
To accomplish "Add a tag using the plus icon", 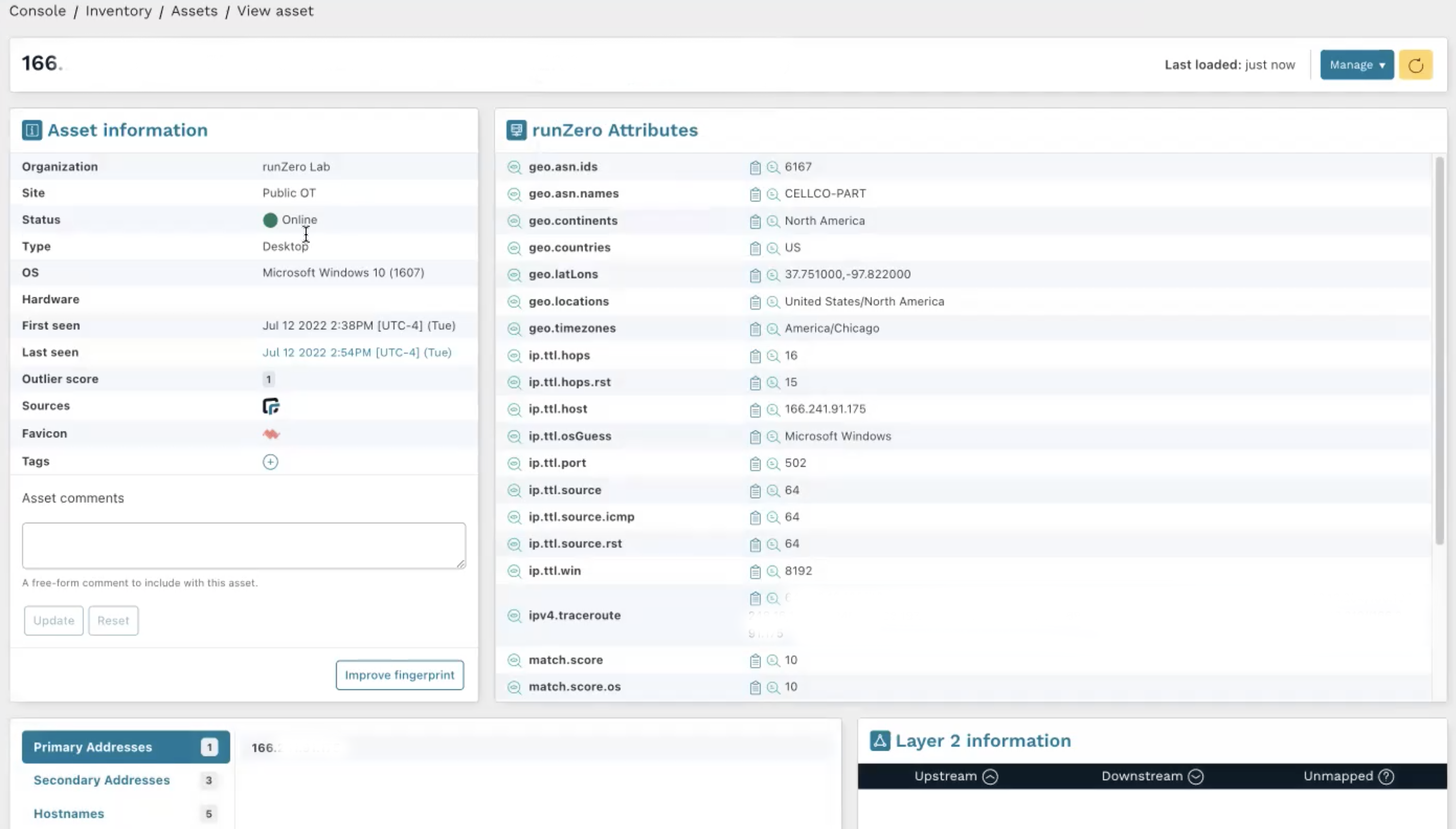I will 270,462.
